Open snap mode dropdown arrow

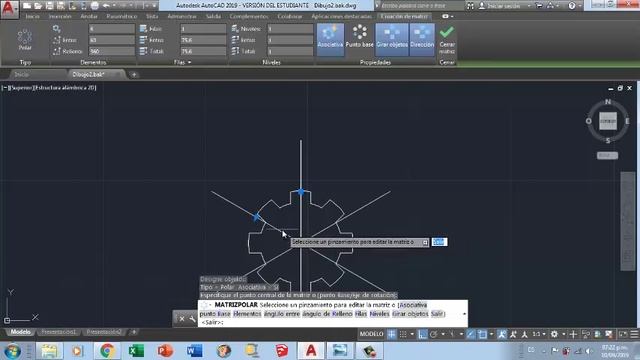pos(411,334)
